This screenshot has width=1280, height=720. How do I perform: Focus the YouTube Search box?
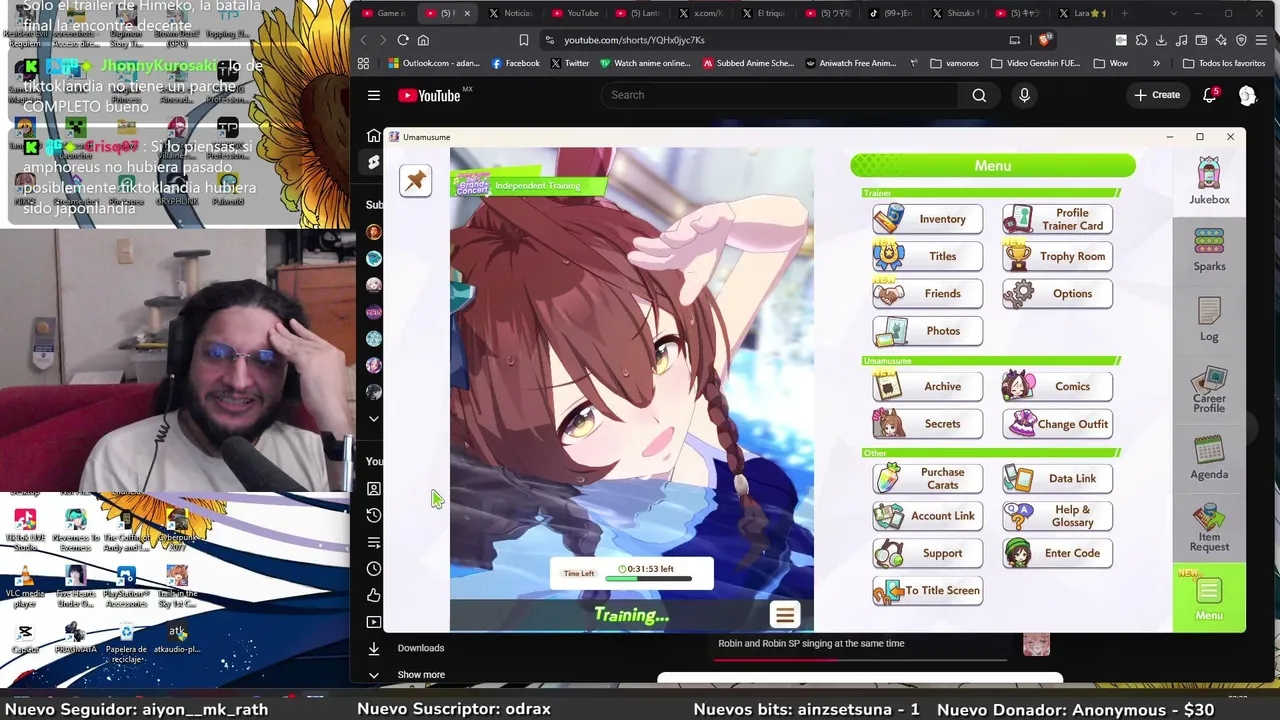[780, 95]
